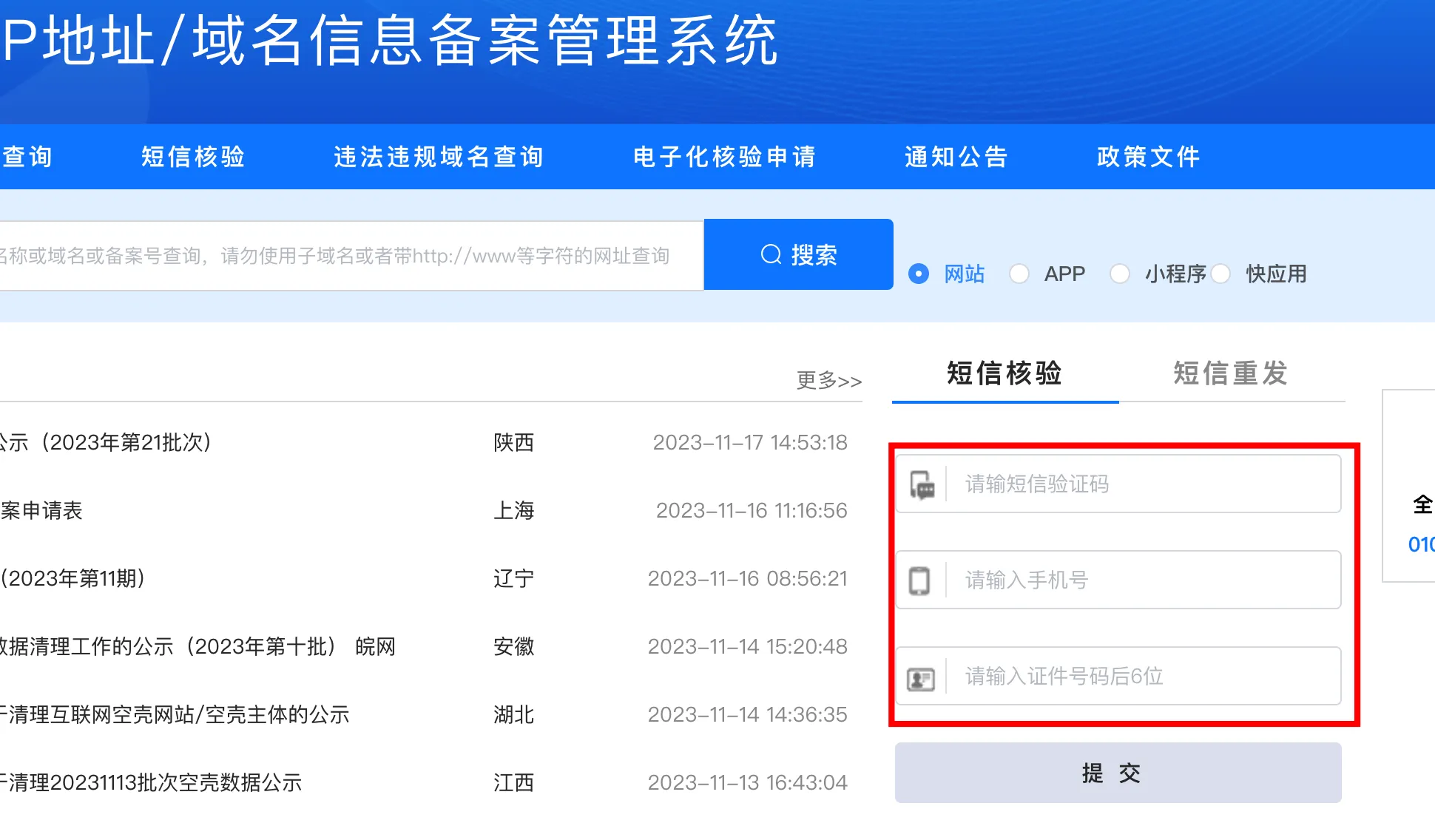Select the 网站 radio button
Viewport: 1435px width, 840px height.
click(x=919, y=274)
